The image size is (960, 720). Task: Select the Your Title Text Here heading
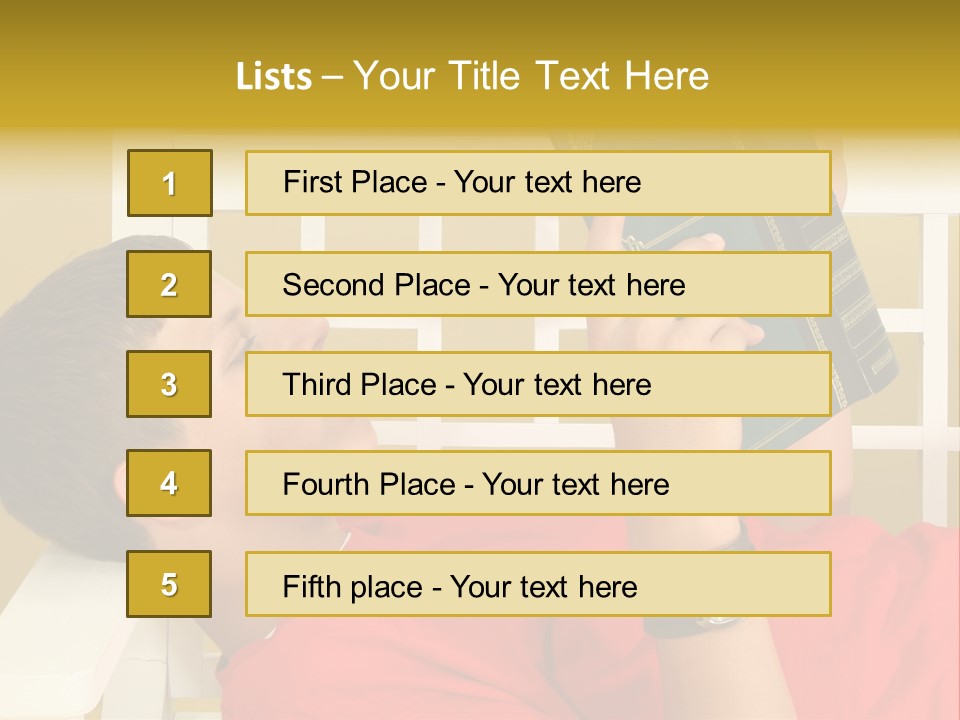point(531,77)
